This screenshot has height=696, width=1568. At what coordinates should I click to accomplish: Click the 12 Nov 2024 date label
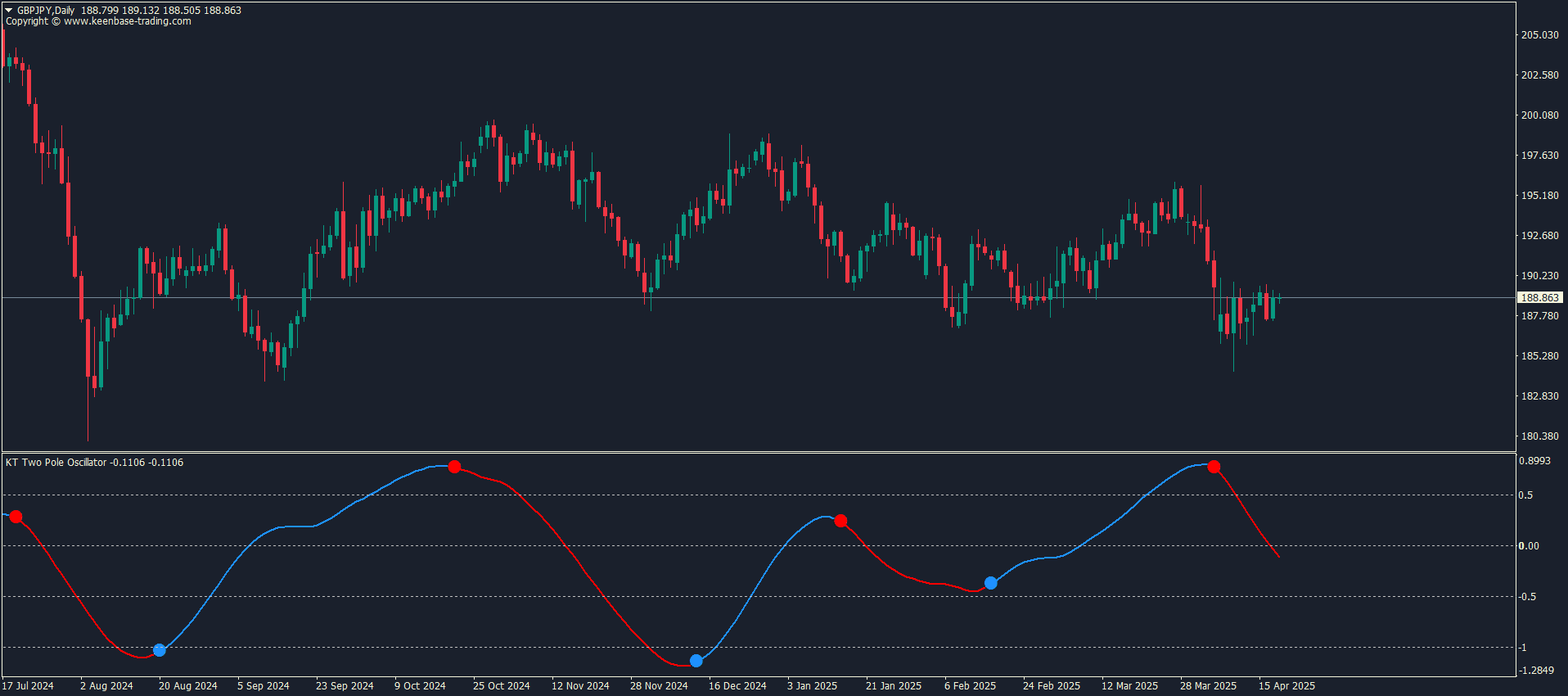pyautogui.click(x=580, y=686)
